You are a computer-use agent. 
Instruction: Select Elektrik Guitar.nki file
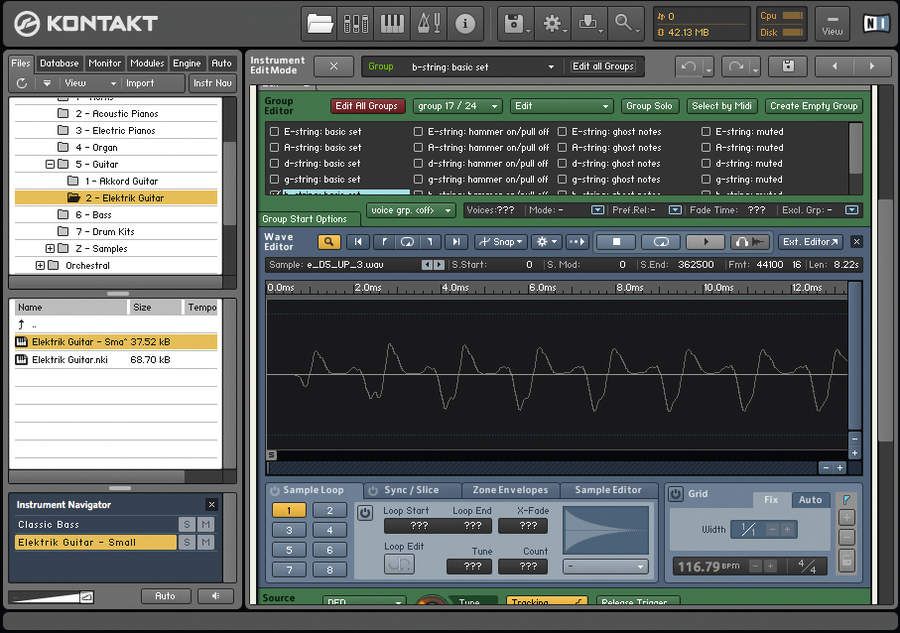click(x=115, y=360)
